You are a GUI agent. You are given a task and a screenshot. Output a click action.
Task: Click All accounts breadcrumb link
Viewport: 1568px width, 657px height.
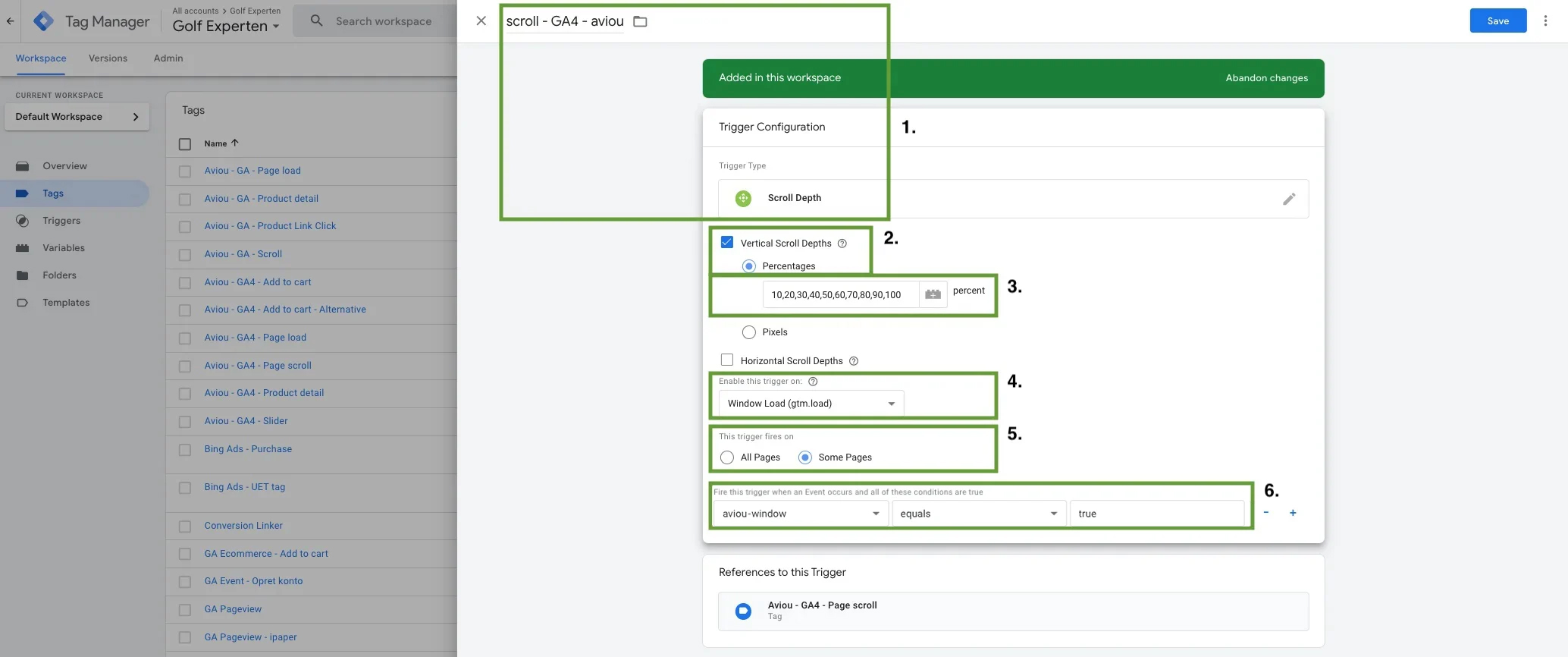tap(195, 11)
